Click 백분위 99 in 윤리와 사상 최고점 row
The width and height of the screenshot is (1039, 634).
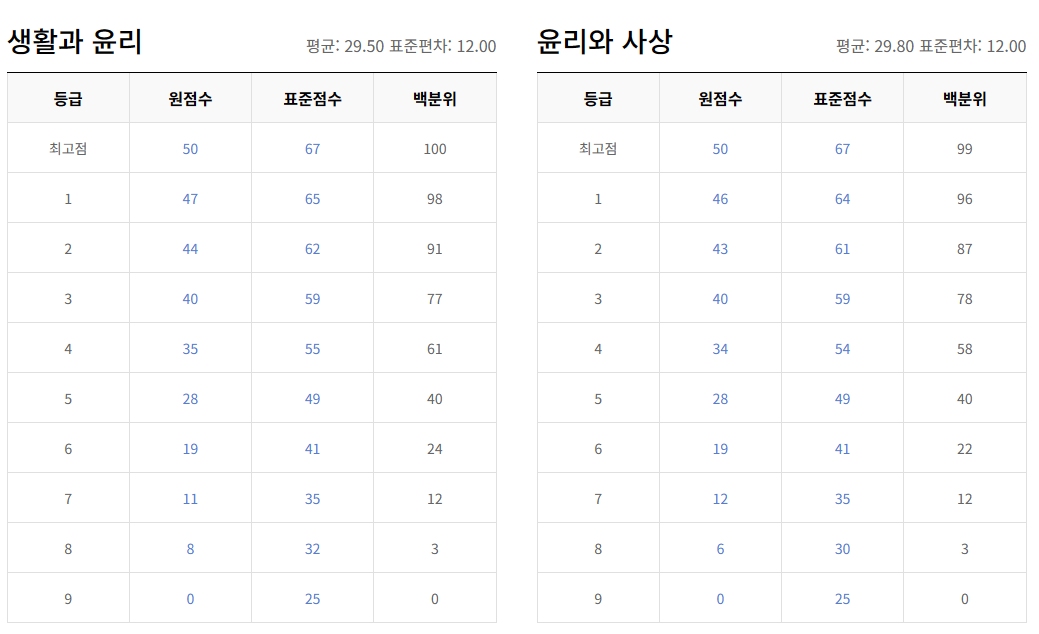point(965,149)
